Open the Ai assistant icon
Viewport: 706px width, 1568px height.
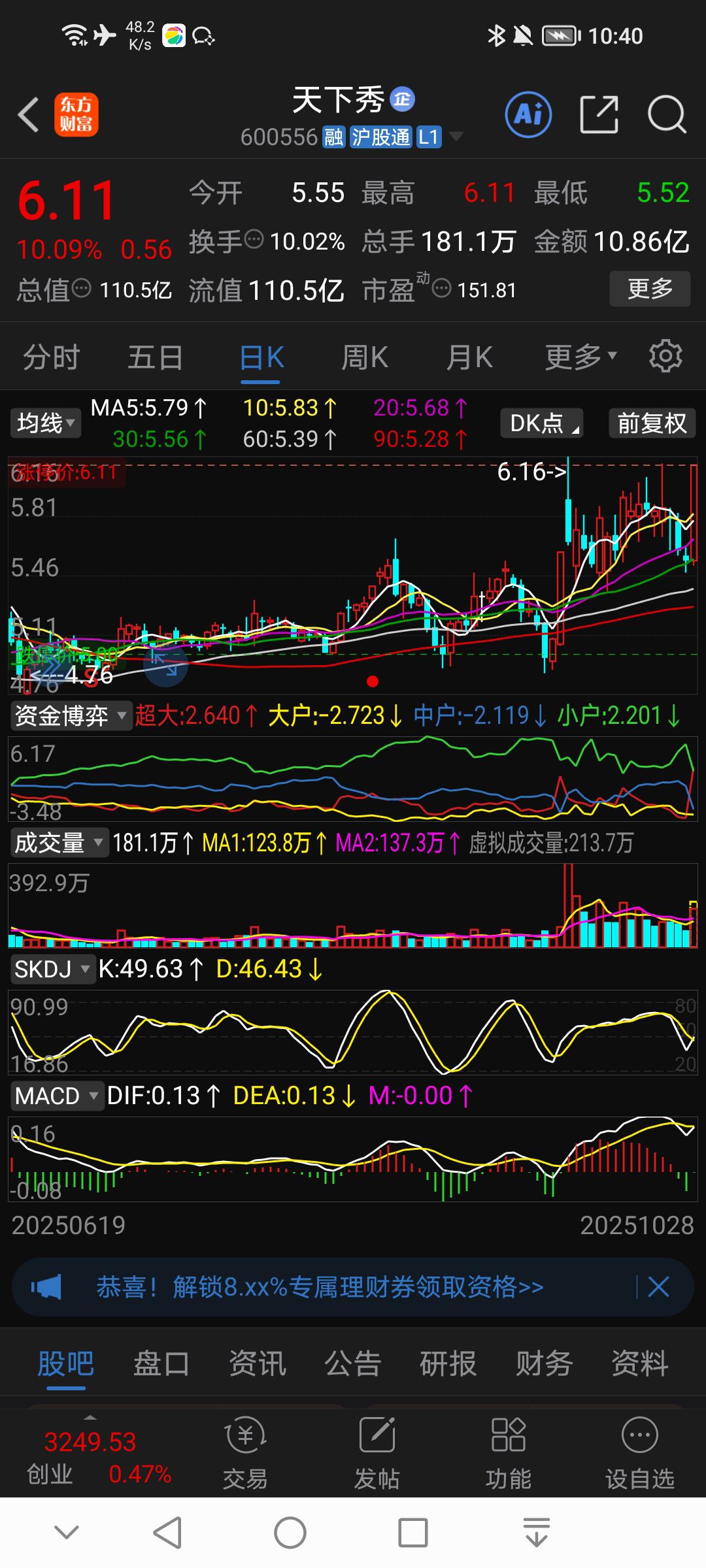click(x=528, y=115)
